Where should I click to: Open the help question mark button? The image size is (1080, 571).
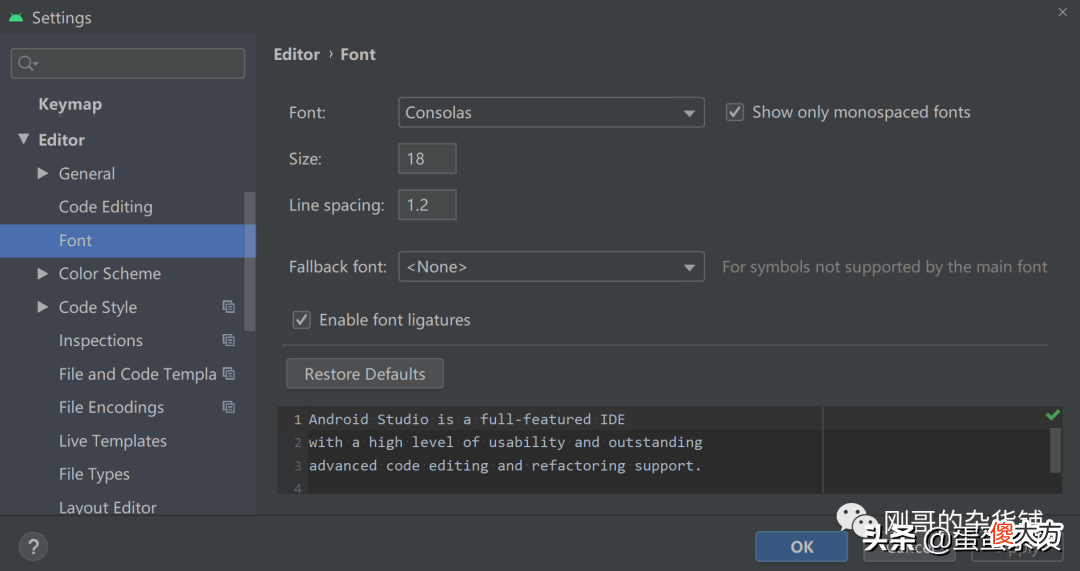pos(33,547)
